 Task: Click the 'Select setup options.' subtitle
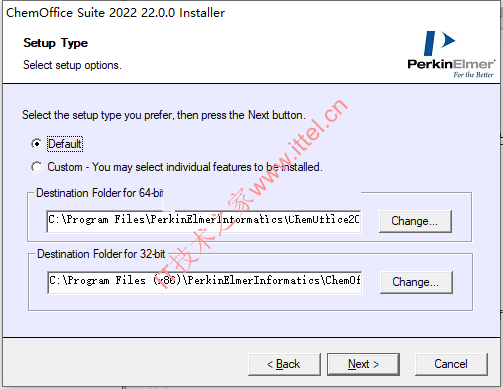(x=72, y=65)
